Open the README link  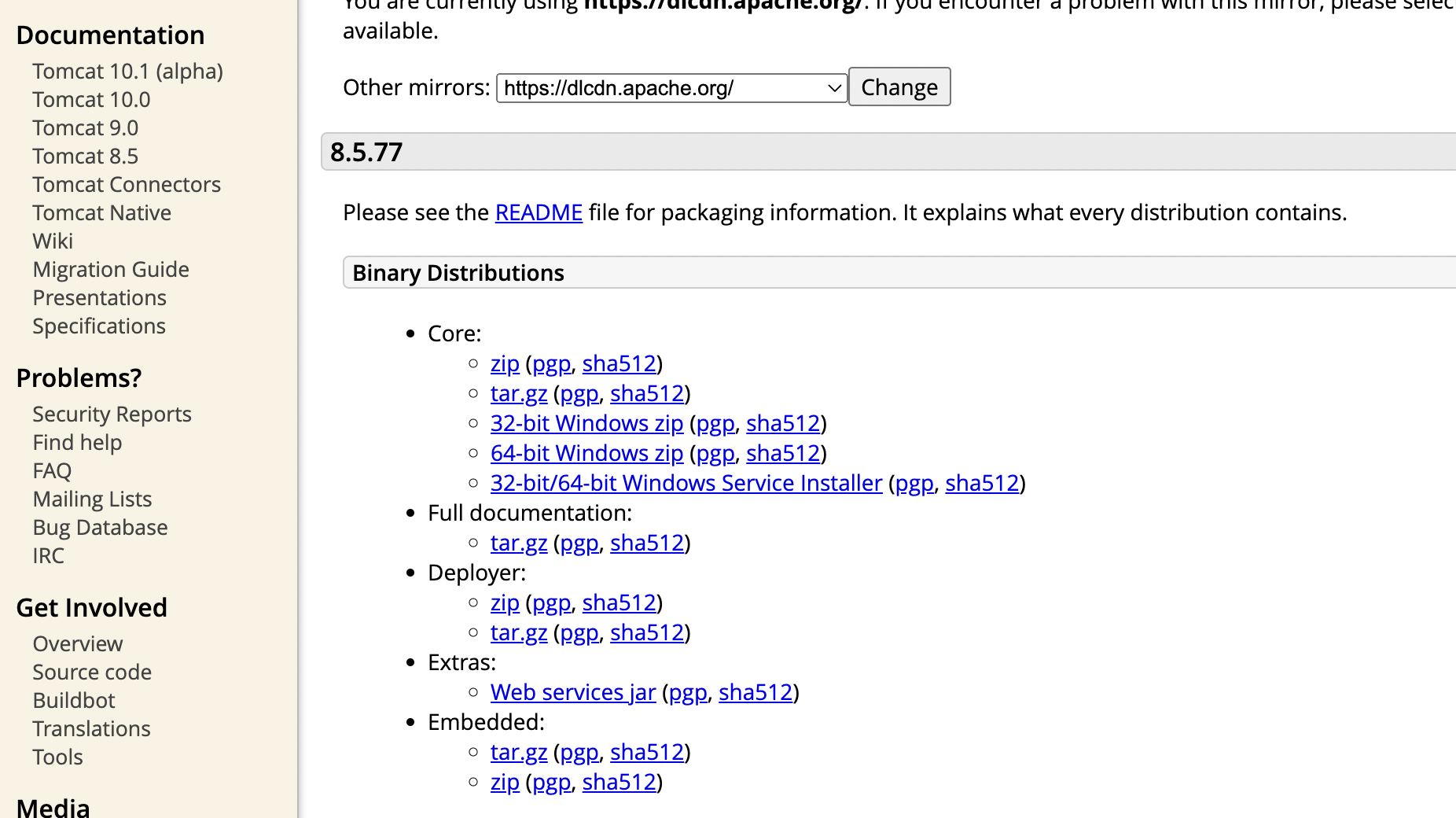pyautogui.click(x=539, y=212)
